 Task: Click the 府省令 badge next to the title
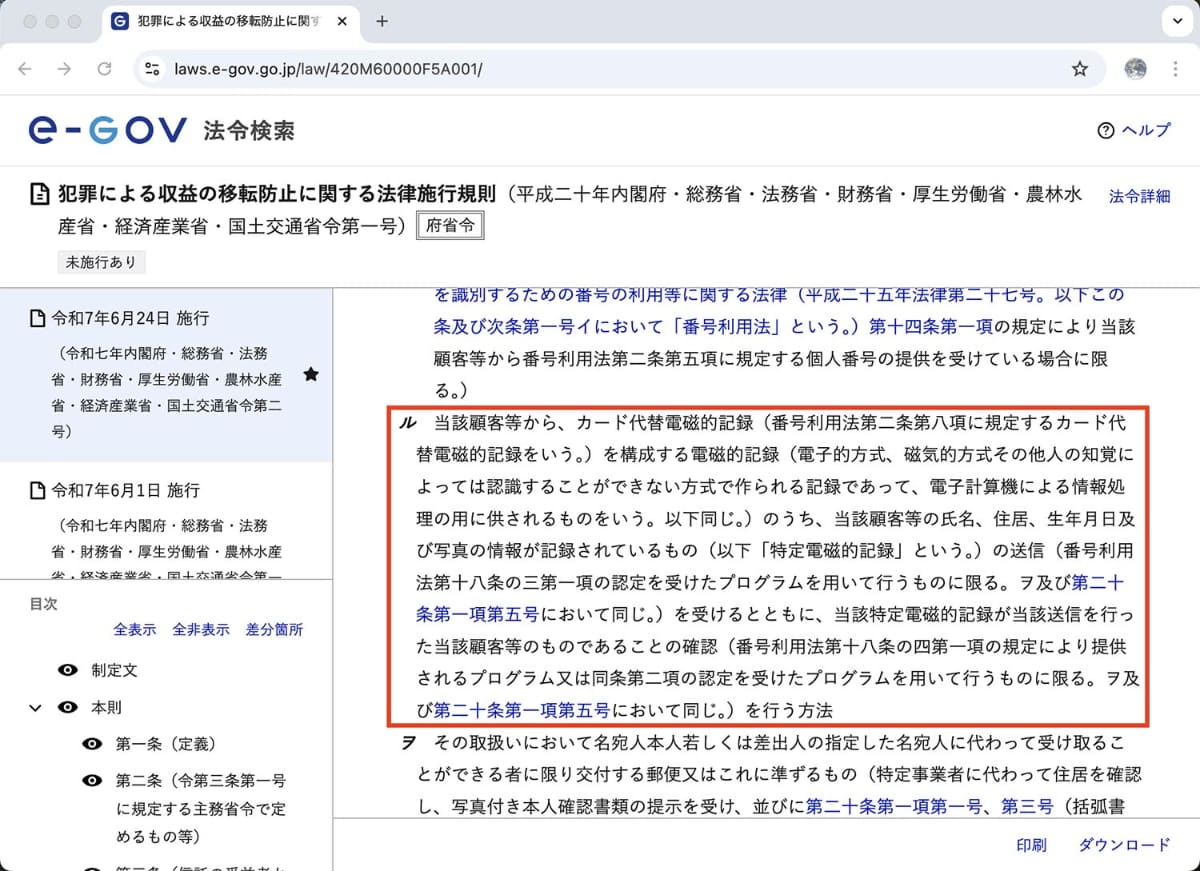point(450,225)
